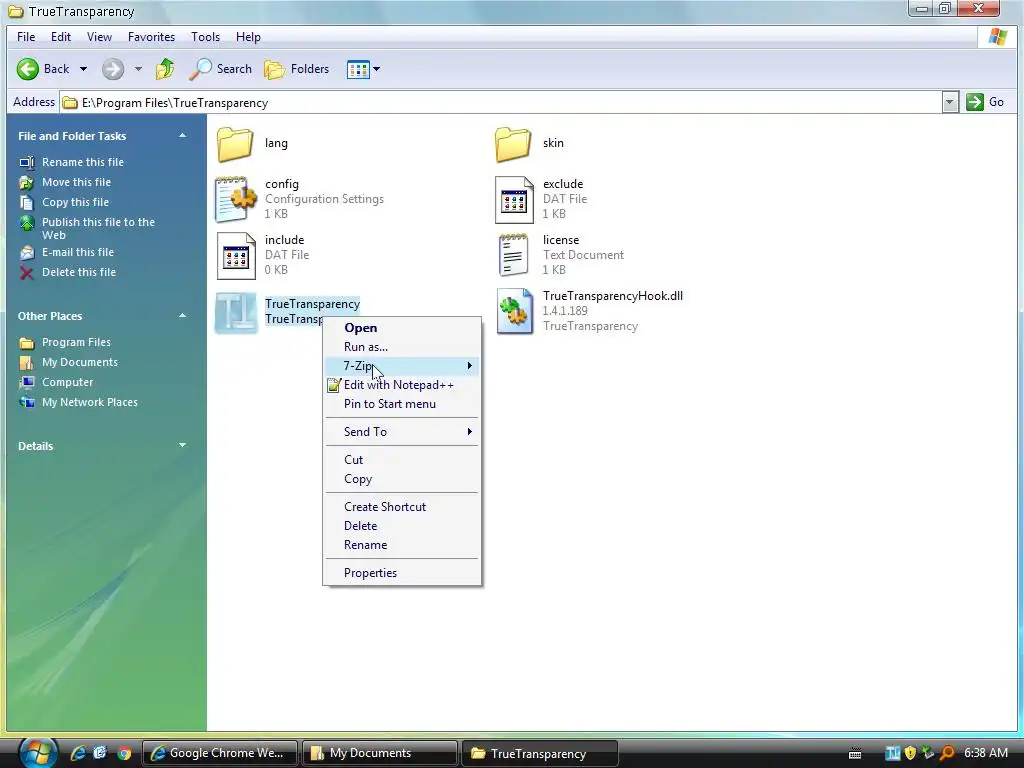Screen dimensions: 1024x768
Task: Expand the Address bar dropdown arrow
Action: 950,103
